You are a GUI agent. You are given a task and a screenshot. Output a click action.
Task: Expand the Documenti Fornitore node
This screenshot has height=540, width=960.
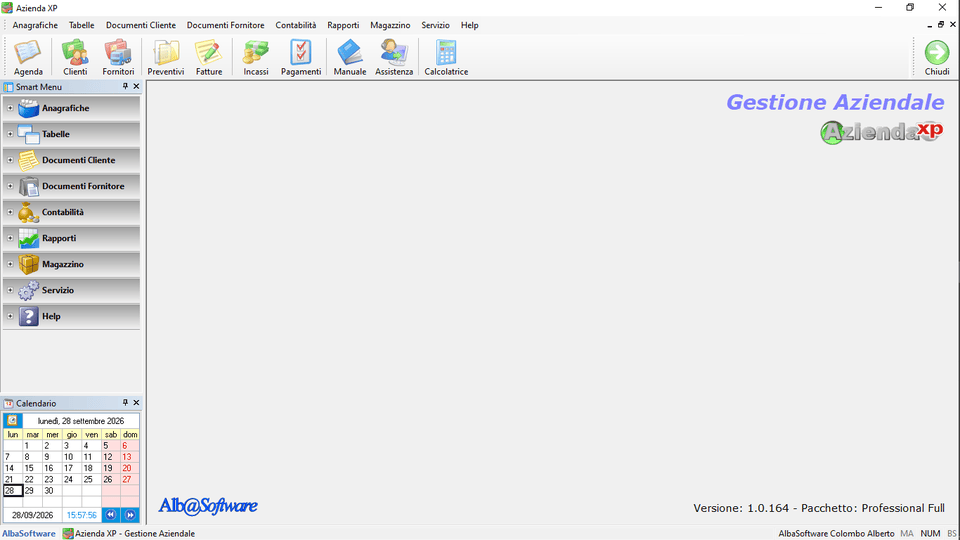tap(10, 186)
